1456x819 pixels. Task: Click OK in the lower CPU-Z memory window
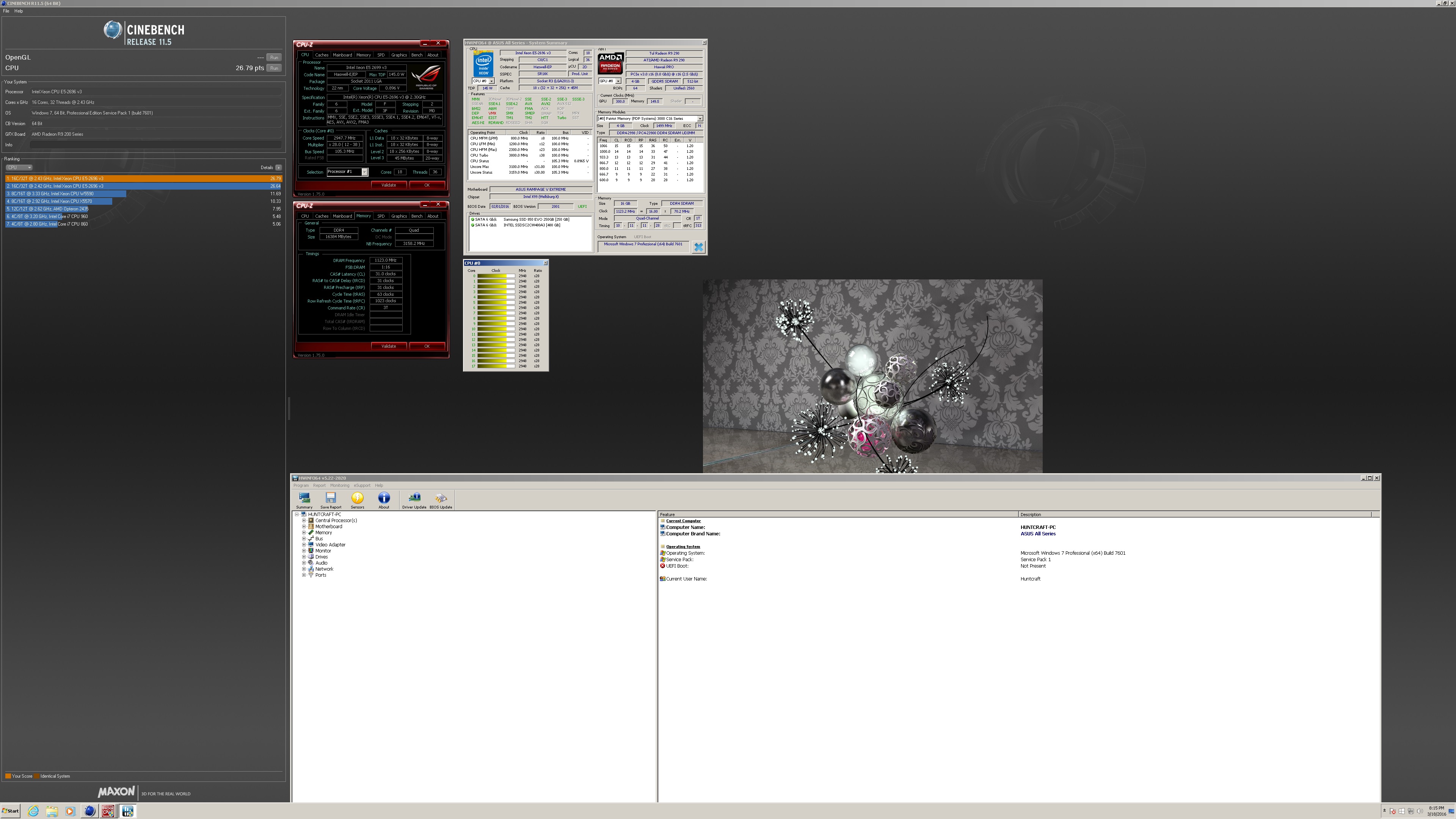(427, 346)
